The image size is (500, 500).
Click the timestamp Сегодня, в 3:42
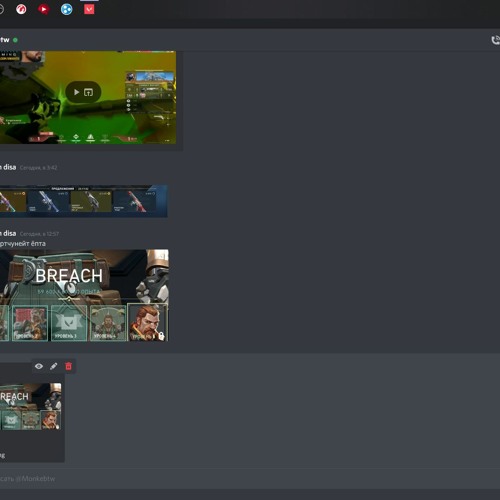(x=38, y=168)
